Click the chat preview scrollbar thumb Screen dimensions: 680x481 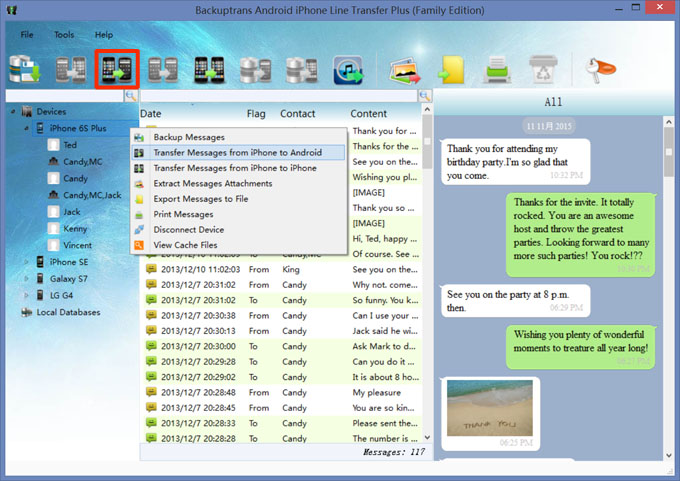[x=669, y=153]
